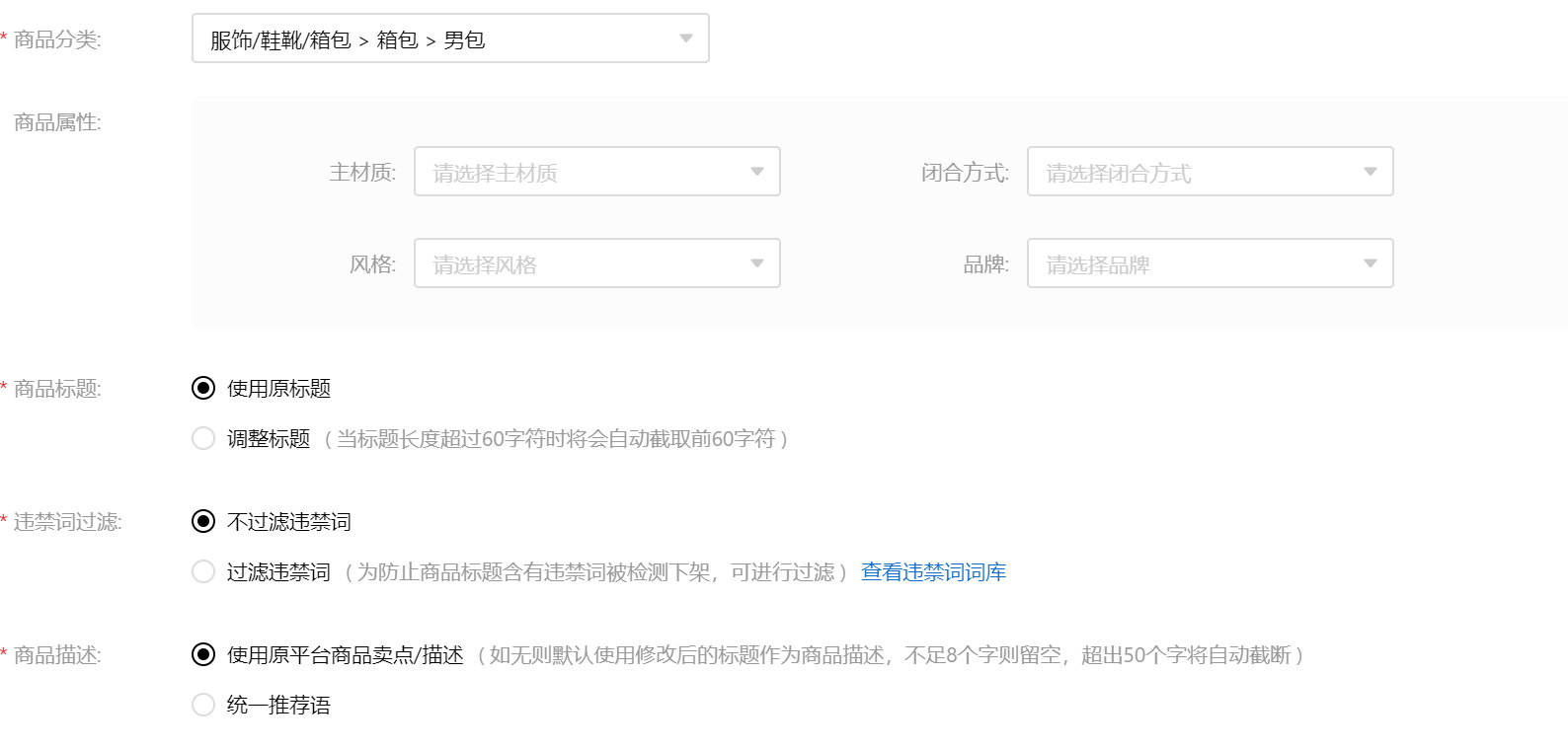Click the 闭合方式 field label
The height and width of the screenshot is (750, 1568).
click(x=965, y=173)
